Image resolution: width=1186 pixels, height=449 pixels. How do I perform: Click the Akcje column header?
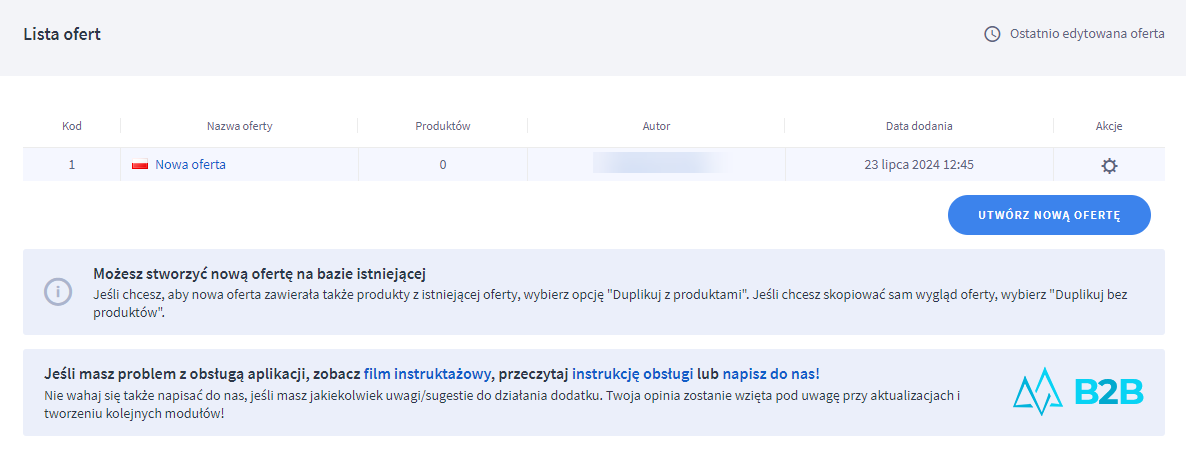pos(1108,126)
